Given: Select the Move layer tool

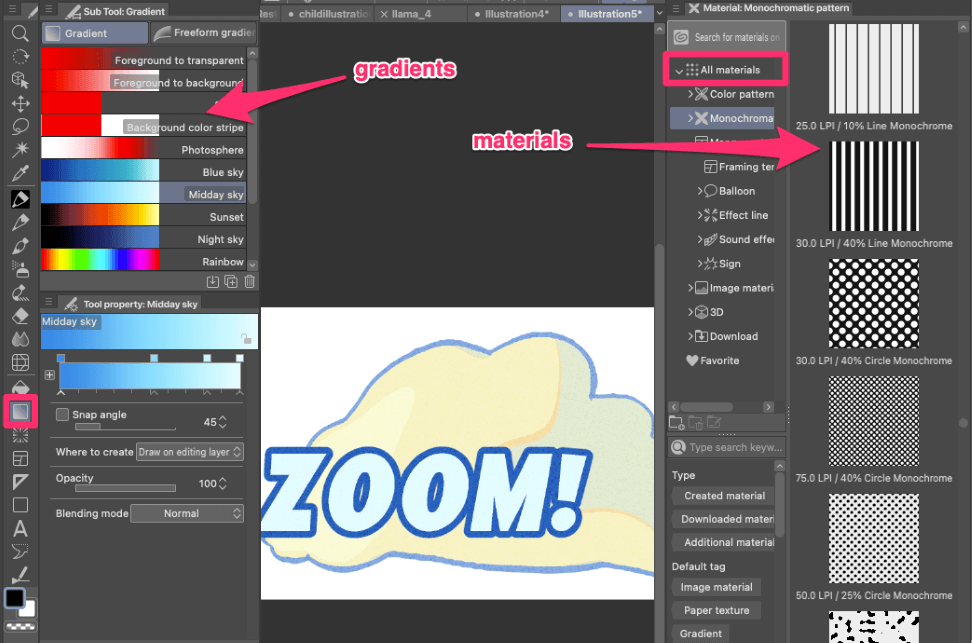Looking at the screenshot, I should click(19, 103).
